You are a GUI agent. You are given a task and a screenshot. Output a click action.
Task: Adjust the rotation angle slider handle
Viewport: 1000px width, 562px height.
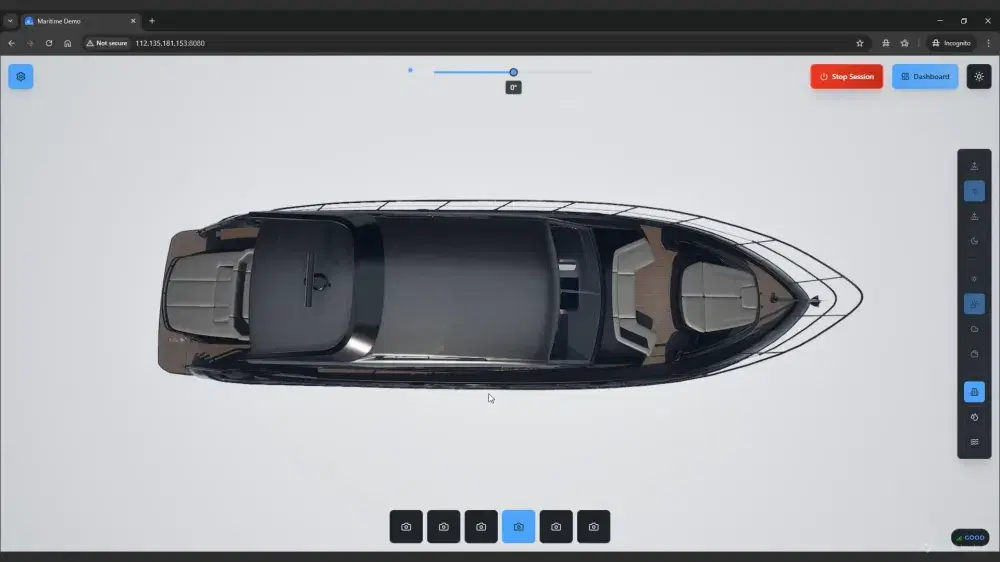tap(513, 72)
